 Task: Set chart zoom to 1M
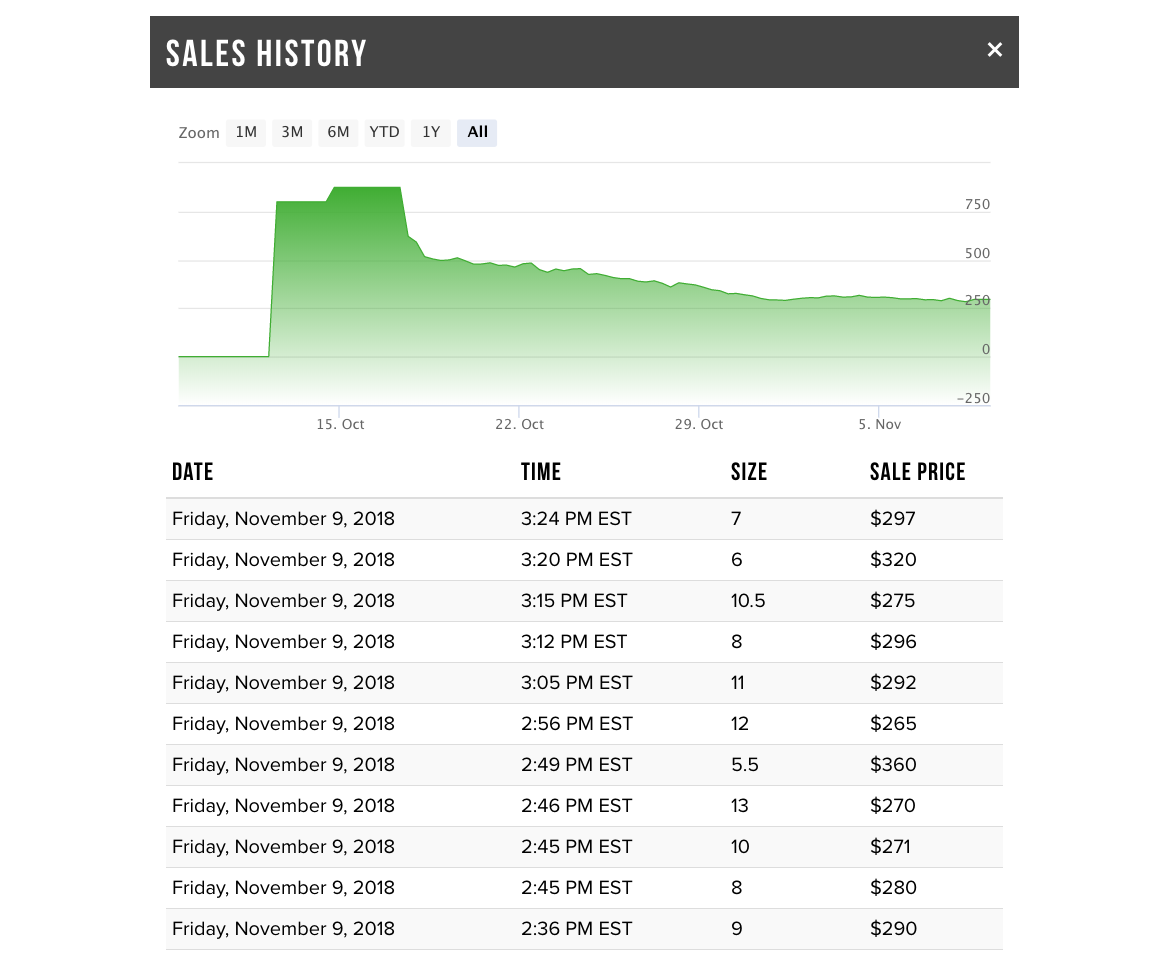point(246,132)
